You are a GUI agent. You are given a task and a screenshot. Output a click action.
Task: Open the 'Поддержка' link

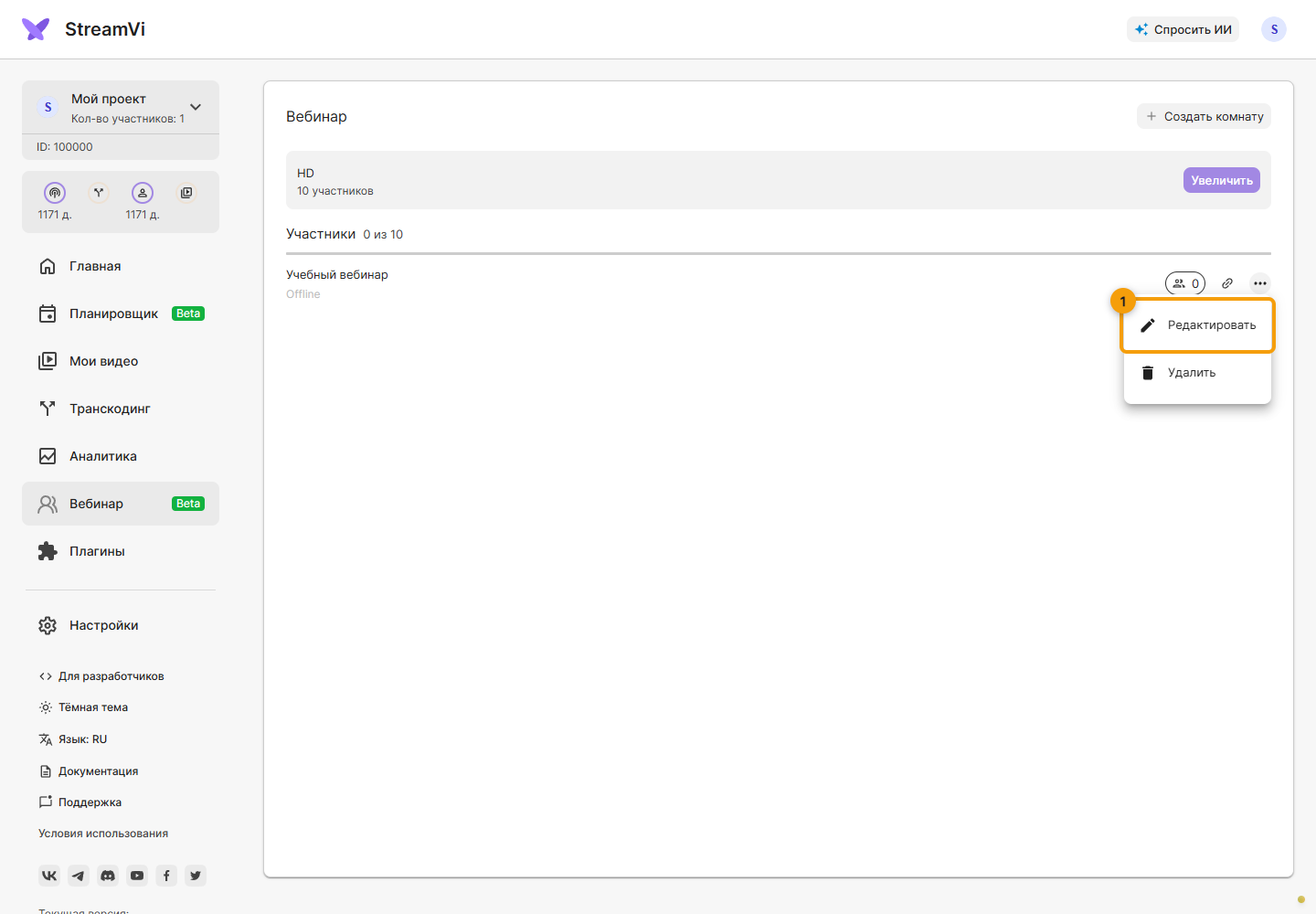click(x=80, y=802)
